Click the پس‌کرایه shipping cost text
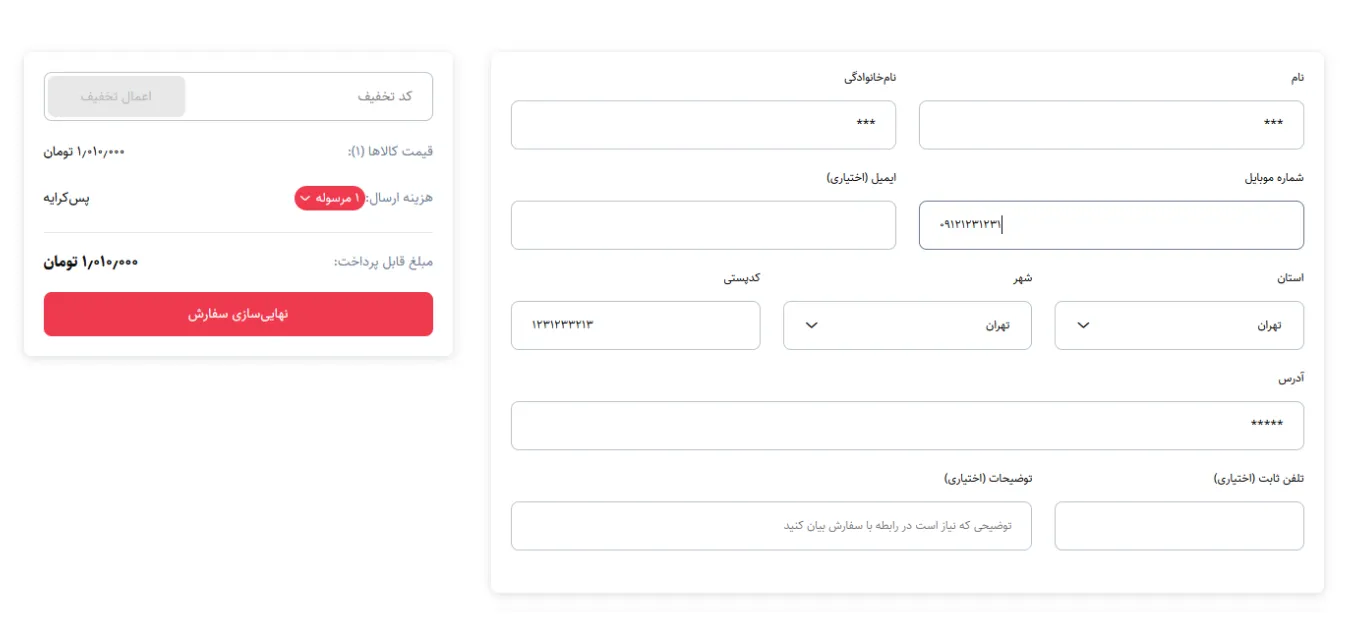1349x624 pixels. coord(66,198)
